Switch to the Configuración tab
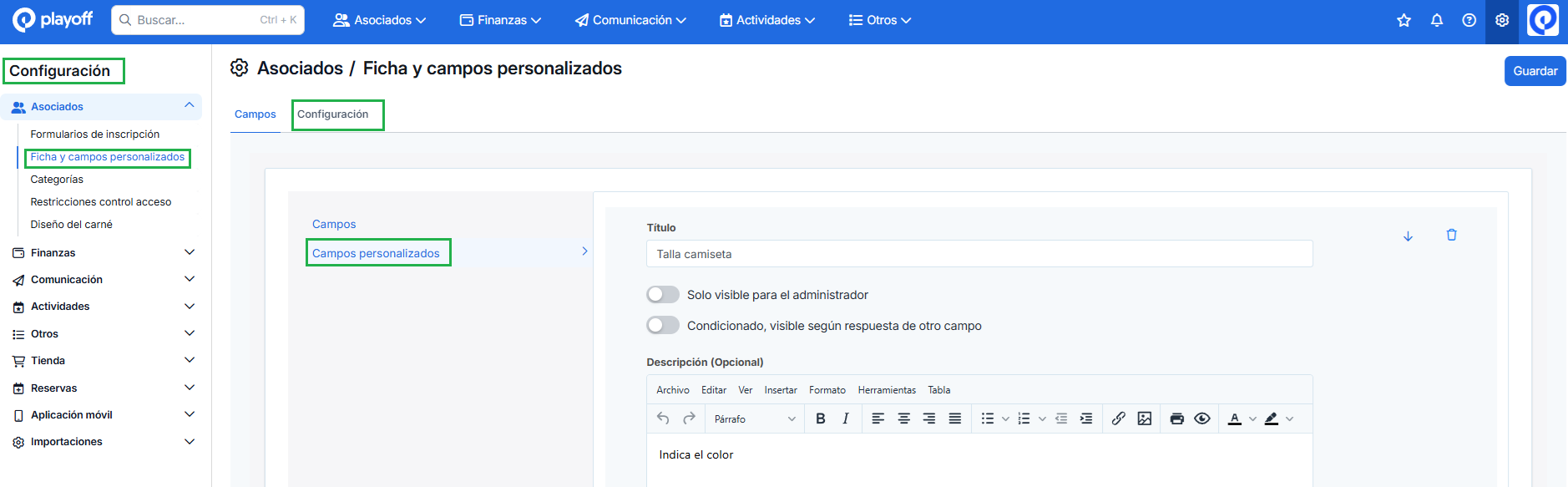The image size is (1568, 487). (x=332, y=114)
